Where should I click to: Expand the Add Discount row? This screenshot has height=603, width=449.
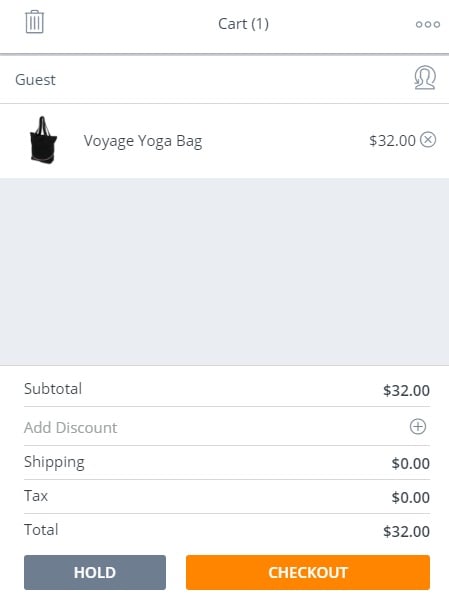pos(227,427)
